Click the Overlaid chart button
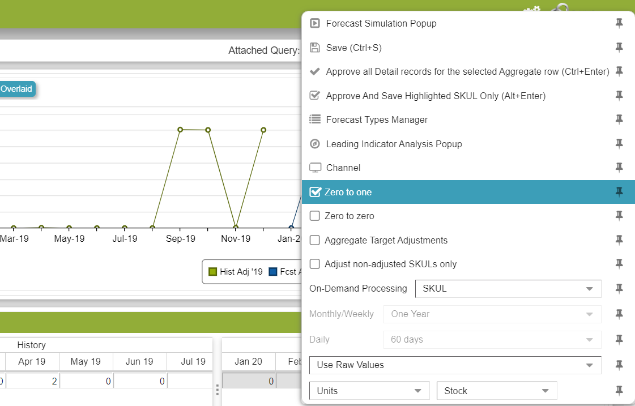Image resolution: width=635 pixels, height=406 pixels. pyautogui.click(x=16, y=89)
